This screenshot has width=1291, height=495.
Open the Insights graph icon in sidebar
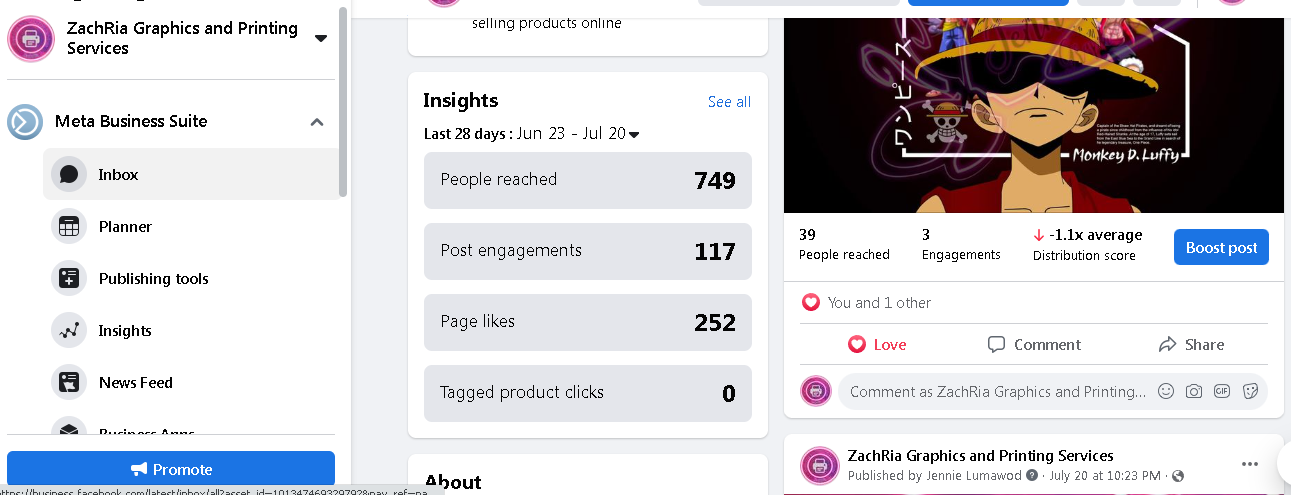tap(69, 331)
